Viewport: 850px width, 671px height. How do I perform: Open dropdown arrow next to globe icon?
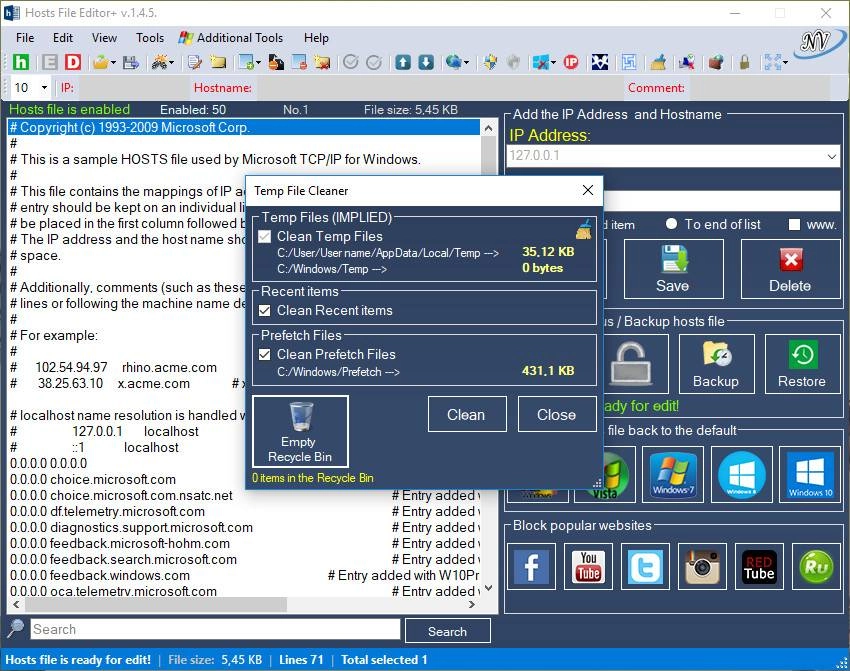click(466, 63)
